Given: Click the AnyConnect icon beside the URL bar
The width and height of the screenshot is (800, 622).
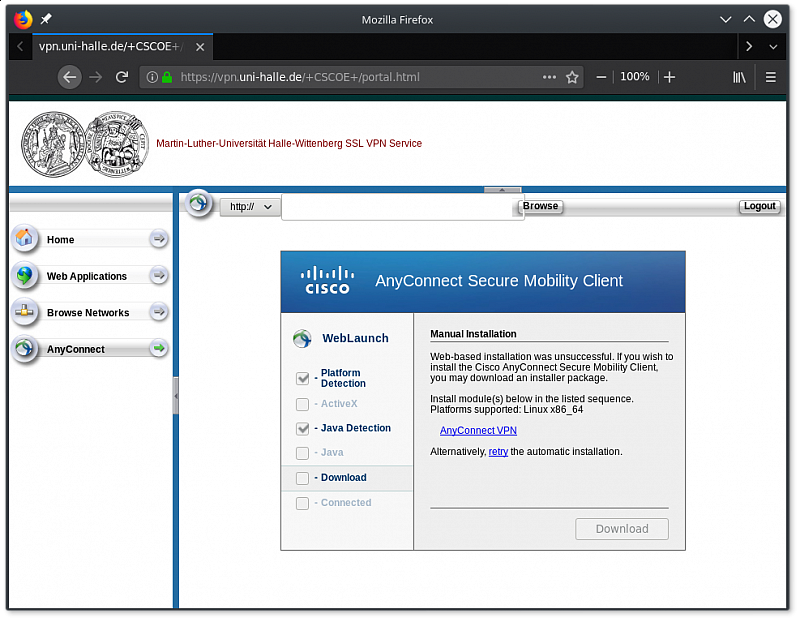Looking at the screenshot, I should 198,204.
